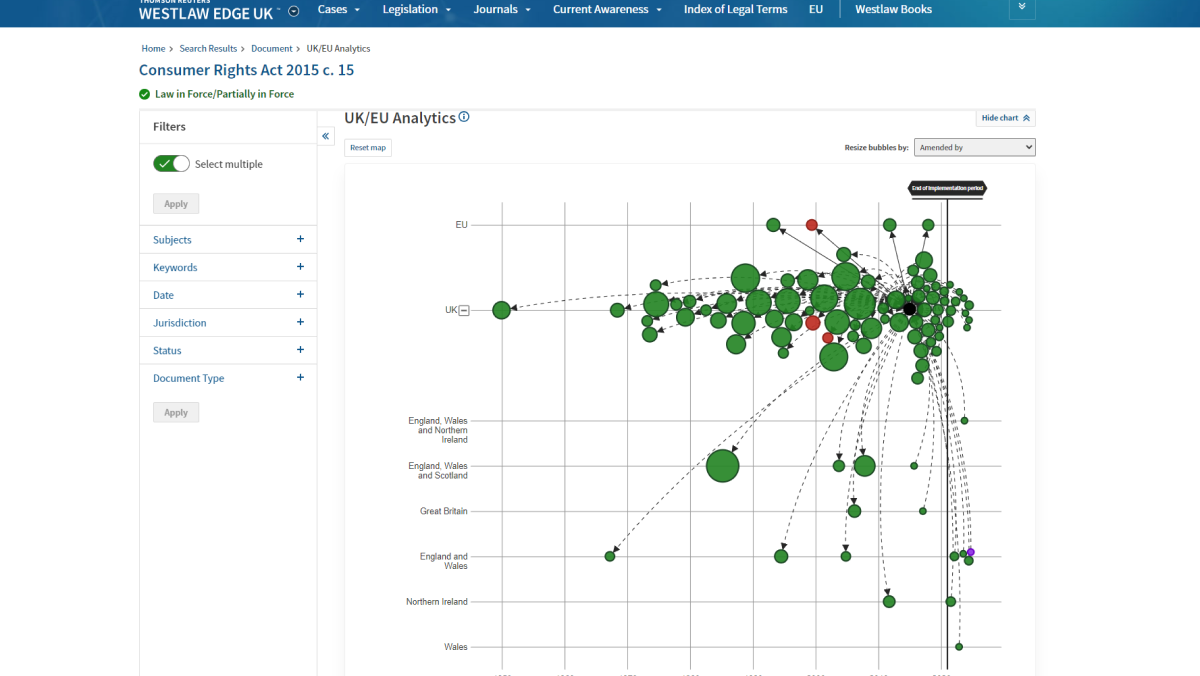
Task: Expand the Subjects filter
Action: tap(299, 239)
